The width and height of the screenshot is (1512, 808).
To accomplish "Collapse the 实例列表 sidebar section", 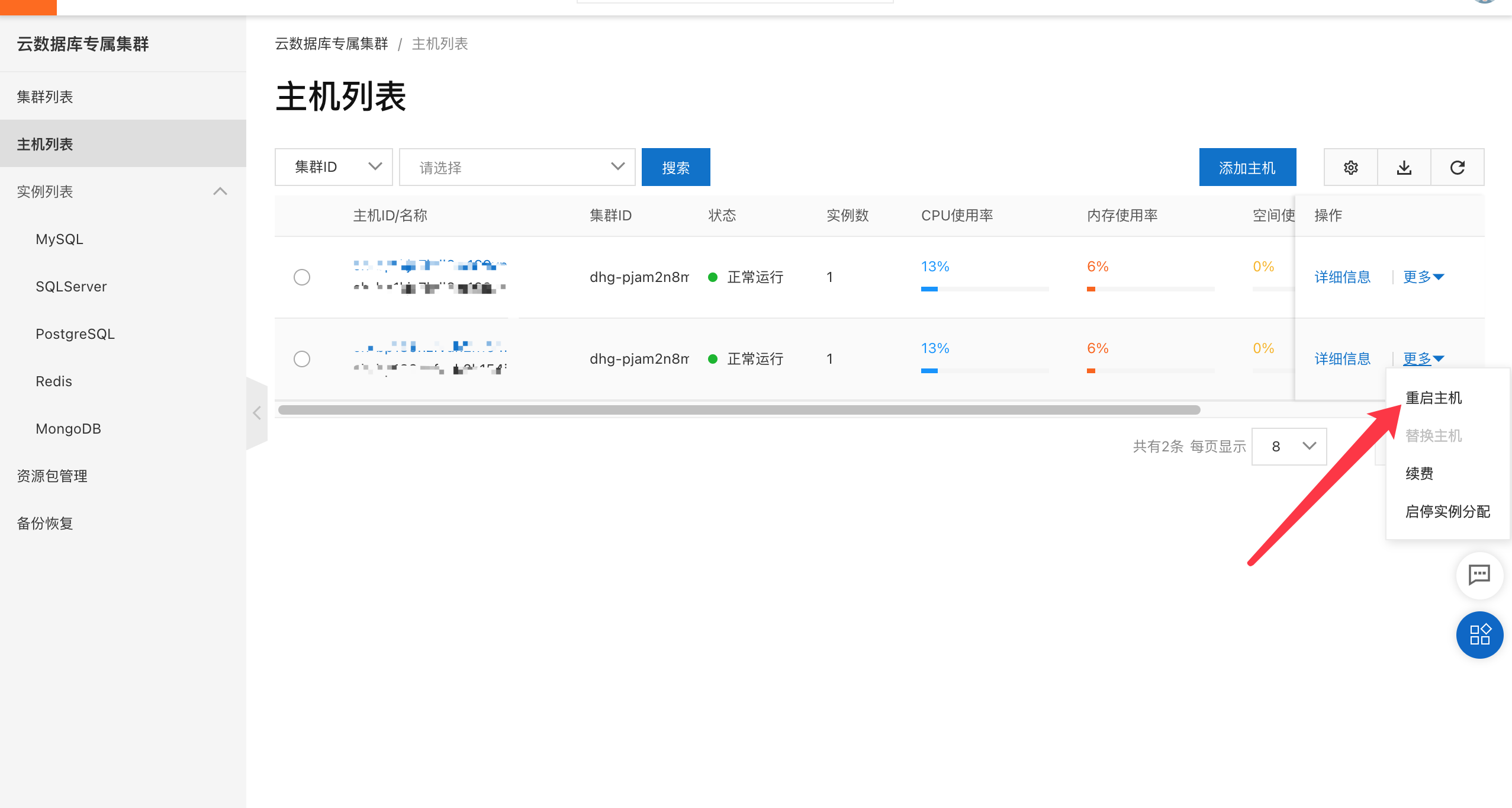I will [x=221, y=191].
